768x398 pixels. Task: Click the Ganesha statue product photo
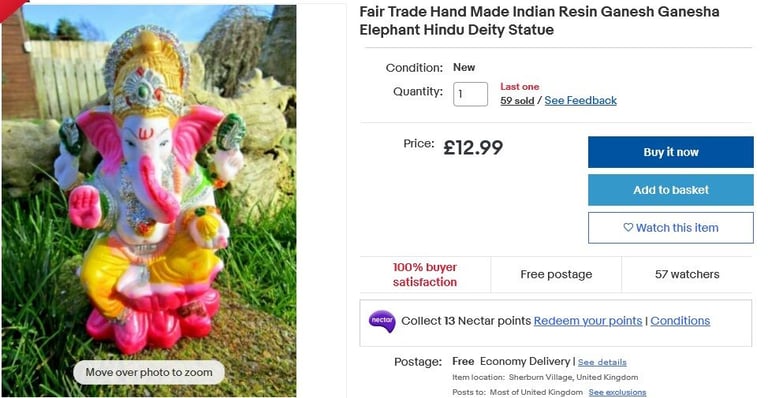click(x=149, y=201)
